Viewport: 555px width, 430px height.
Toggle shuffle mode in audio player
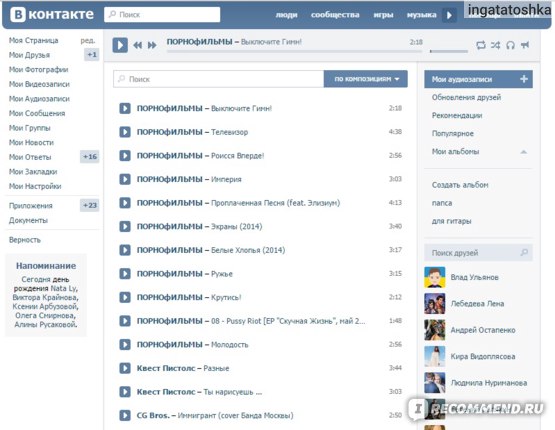point(496,45)
